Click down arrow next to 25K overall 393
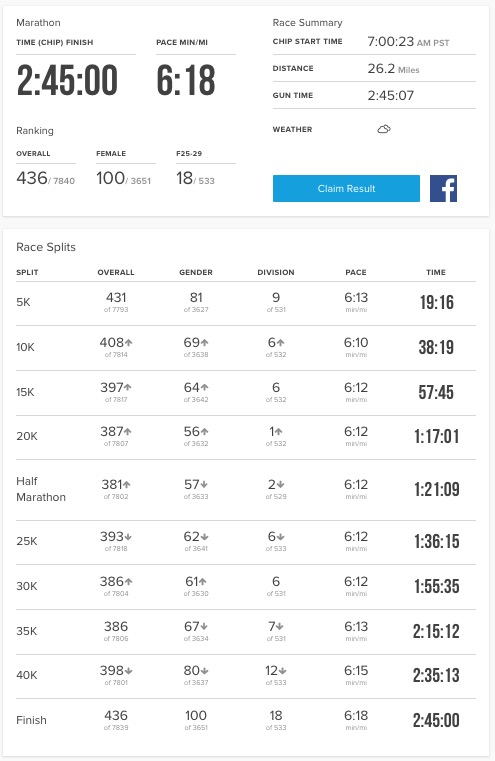The image size is (495, 761). coord(128,537)
